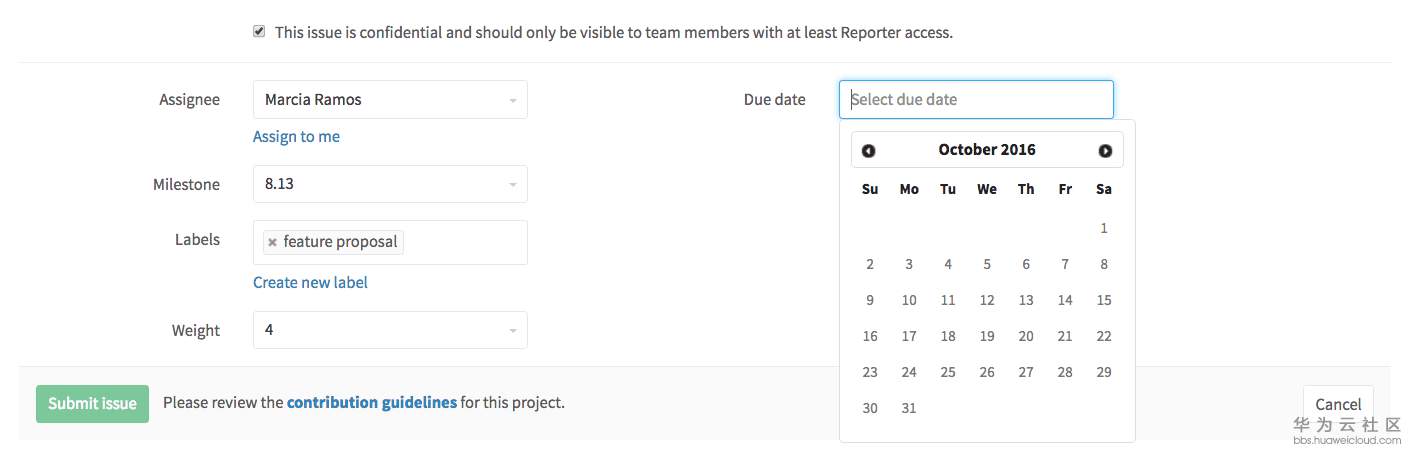Open the contribution guidelines link

coord(372,403)
